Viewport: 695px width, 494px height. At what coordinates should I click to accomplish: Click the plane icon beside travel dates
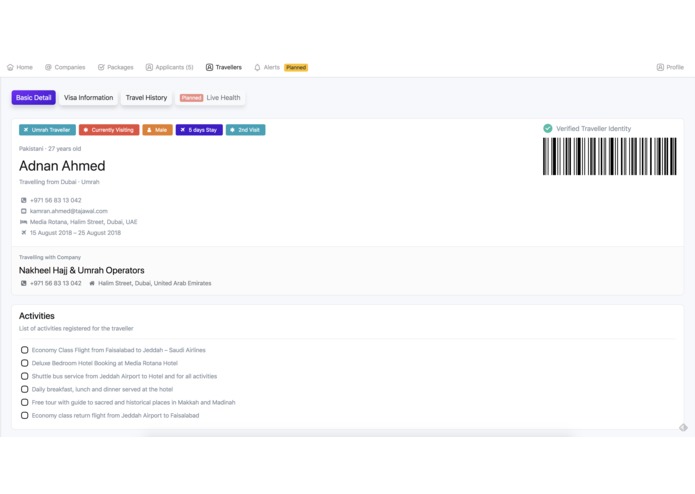(24, 233)
